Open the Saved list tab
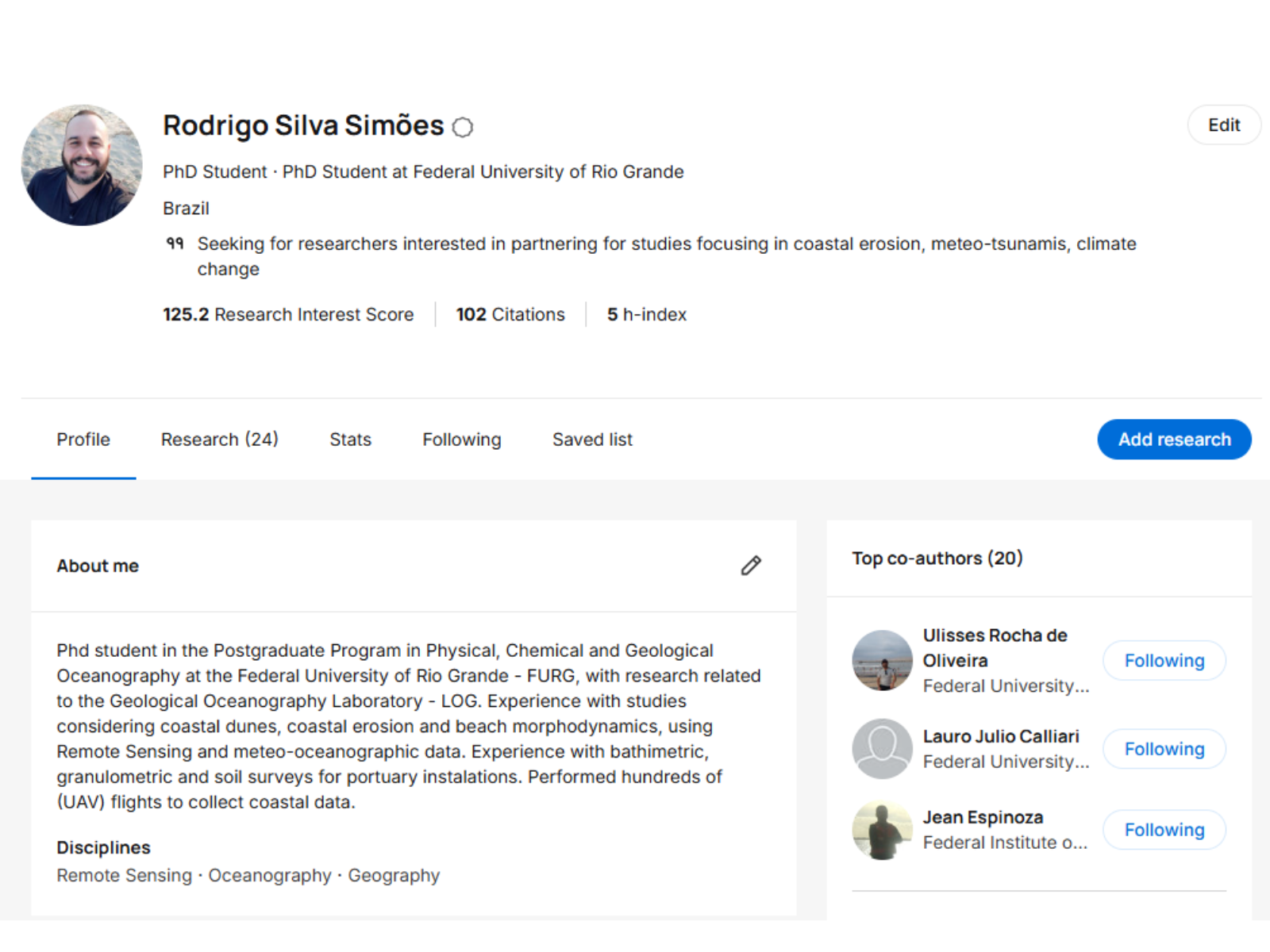 coord(592,440)
